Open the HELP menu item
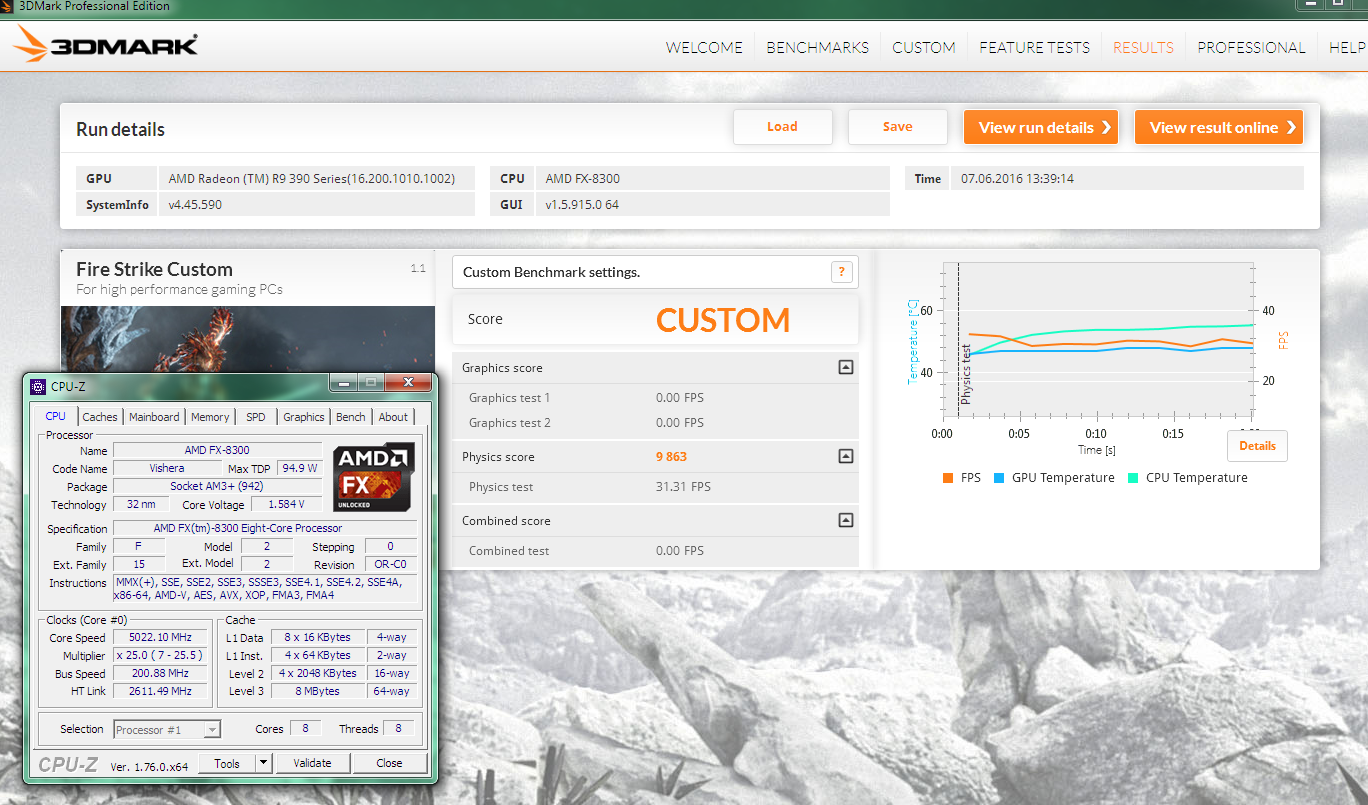The image size is (1368, 805). pos(1347,47)
